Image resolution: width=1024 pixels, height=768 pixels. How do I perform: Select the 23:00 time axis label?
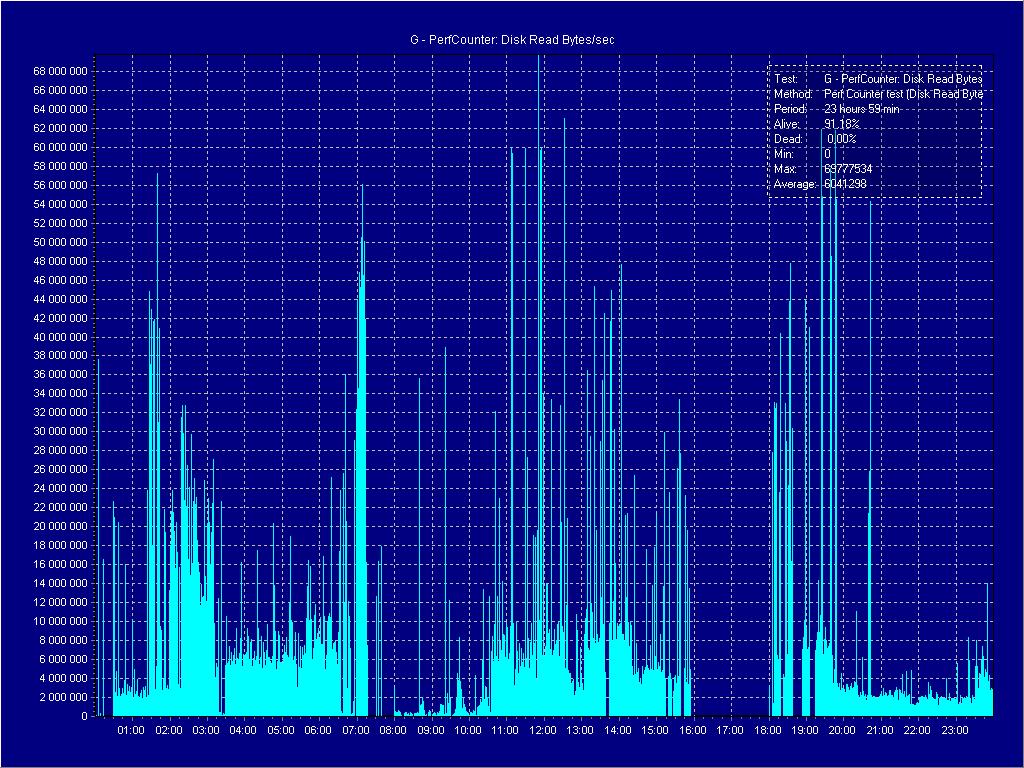tap(955, 731)
